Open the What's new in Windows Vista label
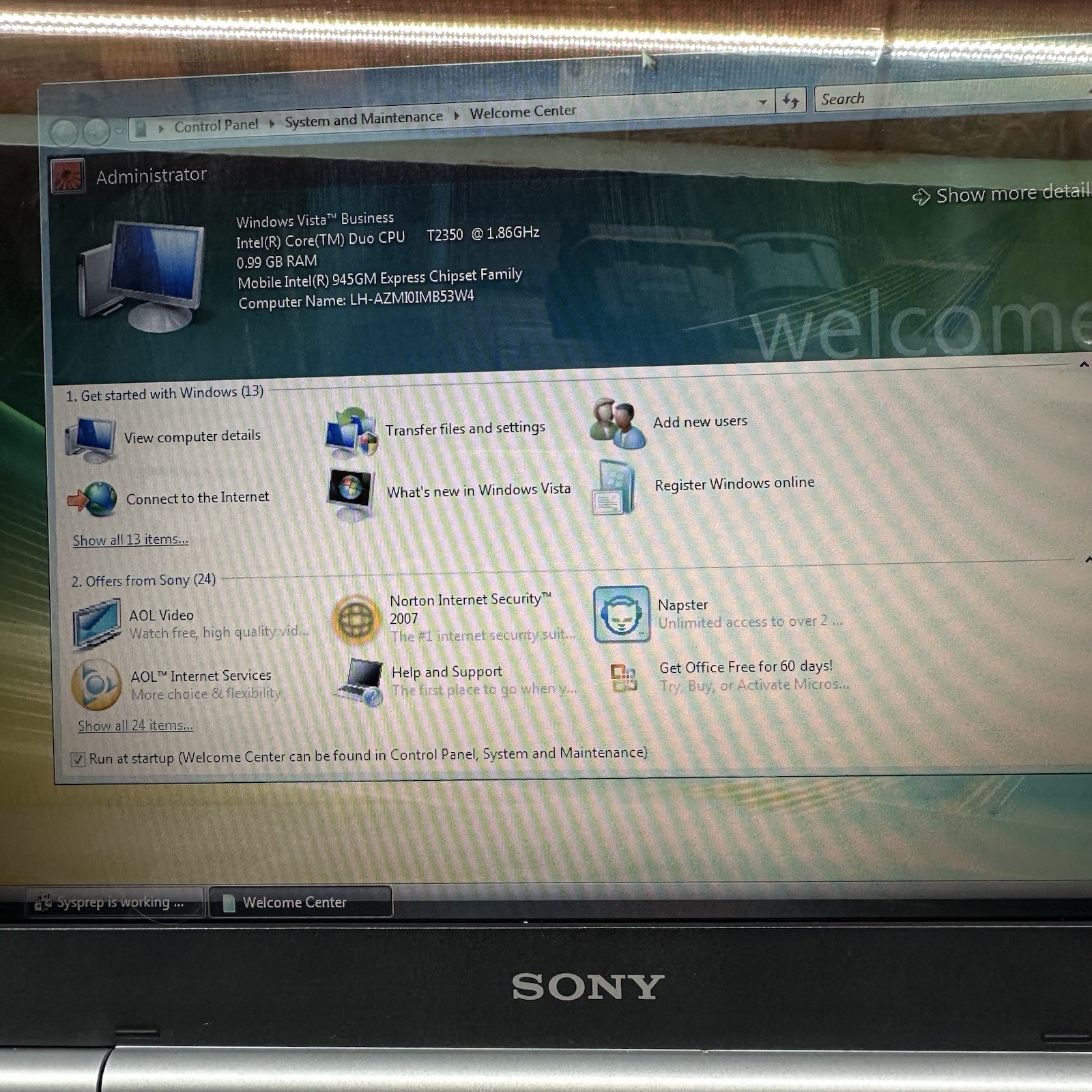Screen dimensions: 1092x1092 coord(478,490)
